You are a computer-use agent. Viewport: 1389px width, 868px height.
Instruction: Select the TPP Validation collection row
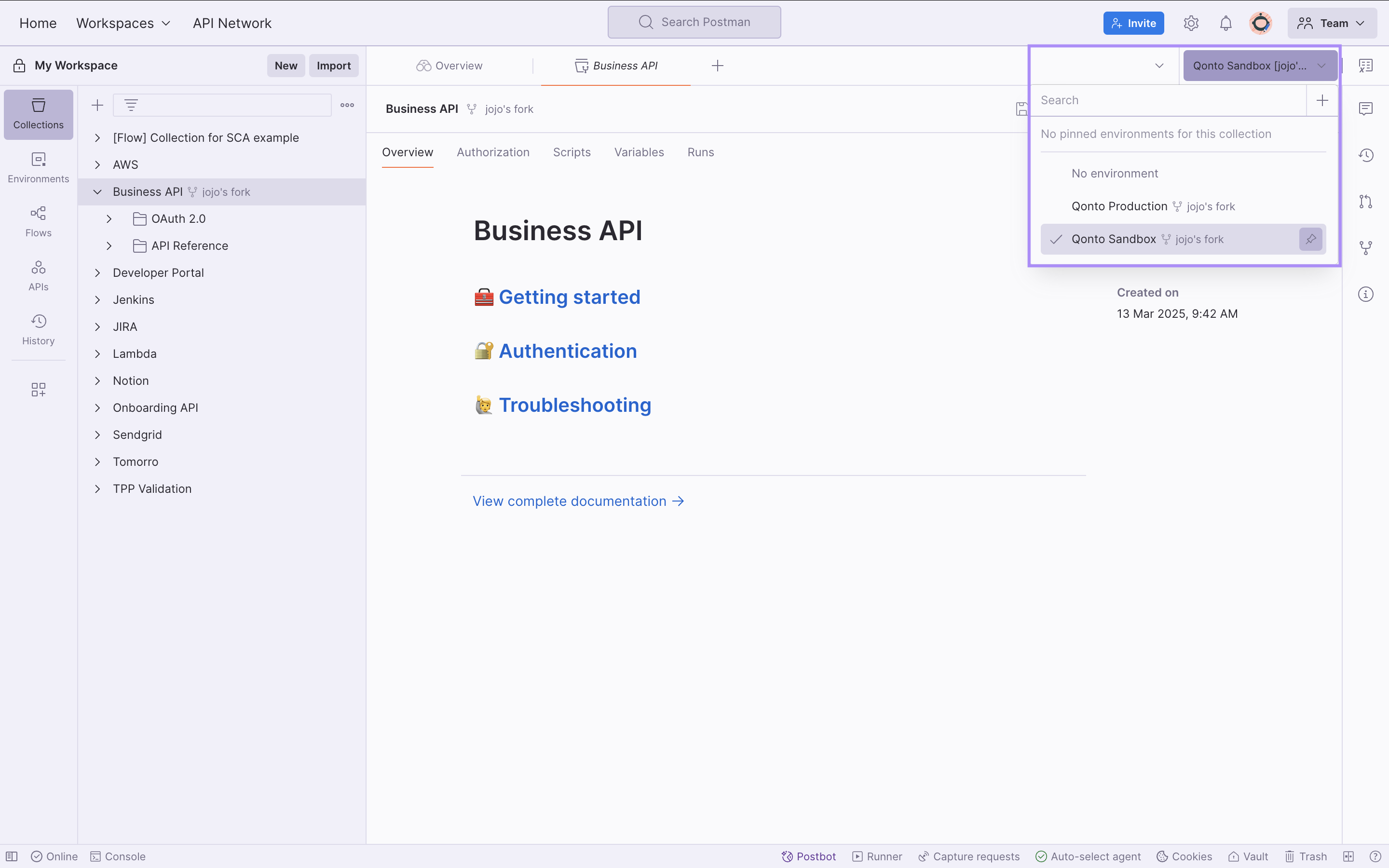[x=222, y=488]
